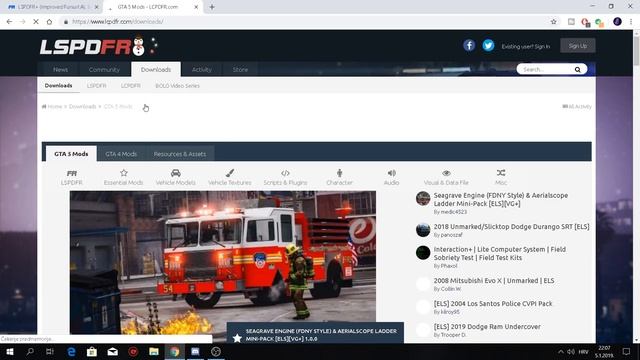640x360 pixels.
Task: Click Existing user? Sign In link
Action: 526,47
